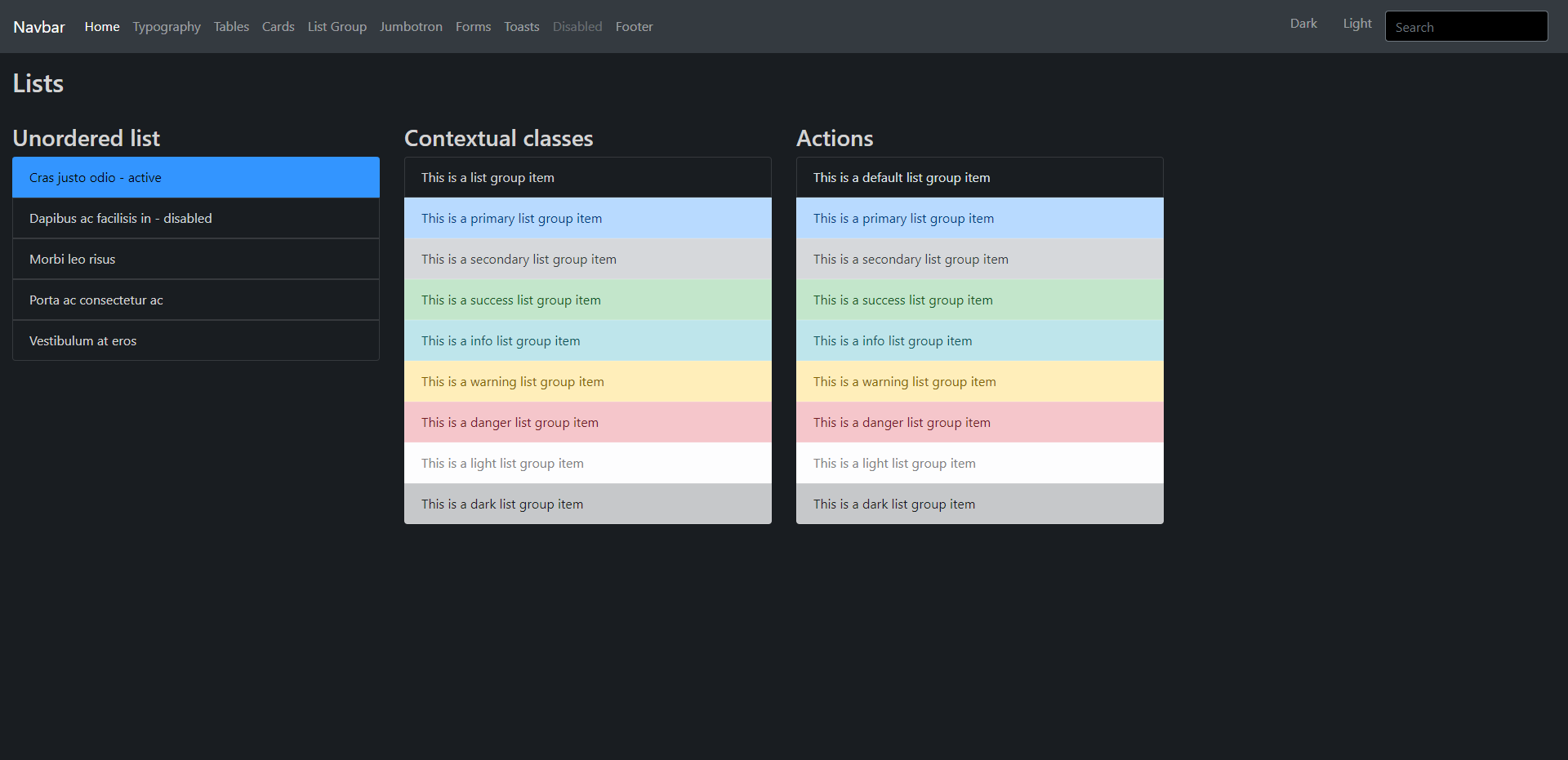The image size is (1568, 760).
Task: Click the danger action list group item
Action: click(x=980, y=422)
